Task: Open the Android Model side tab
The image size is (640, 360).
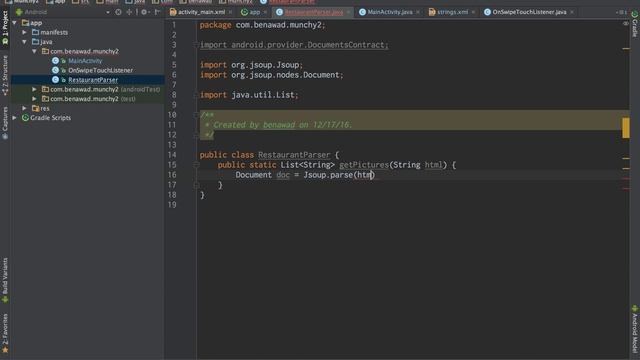Action: click(635, 329)
